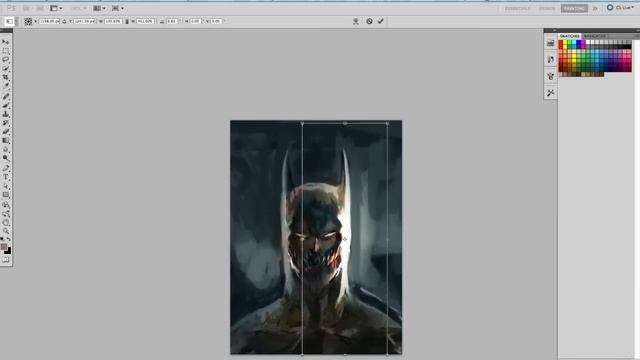This screenshot has height=360, width=640.
Task: Click the top-center transform handle
Action: pyautogui.click(x=345, y=123)
